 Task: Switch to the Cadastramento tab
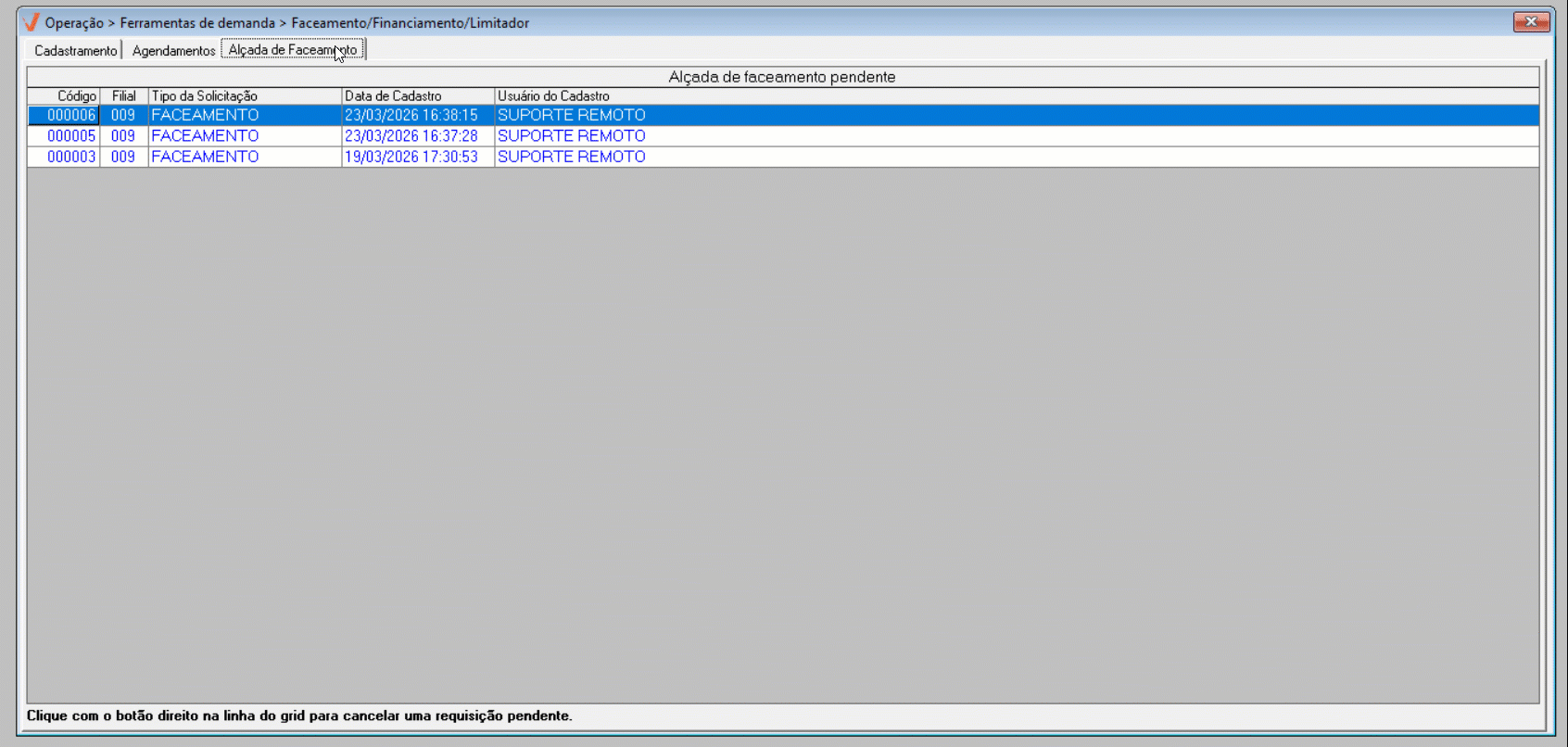tap(75, 51)
